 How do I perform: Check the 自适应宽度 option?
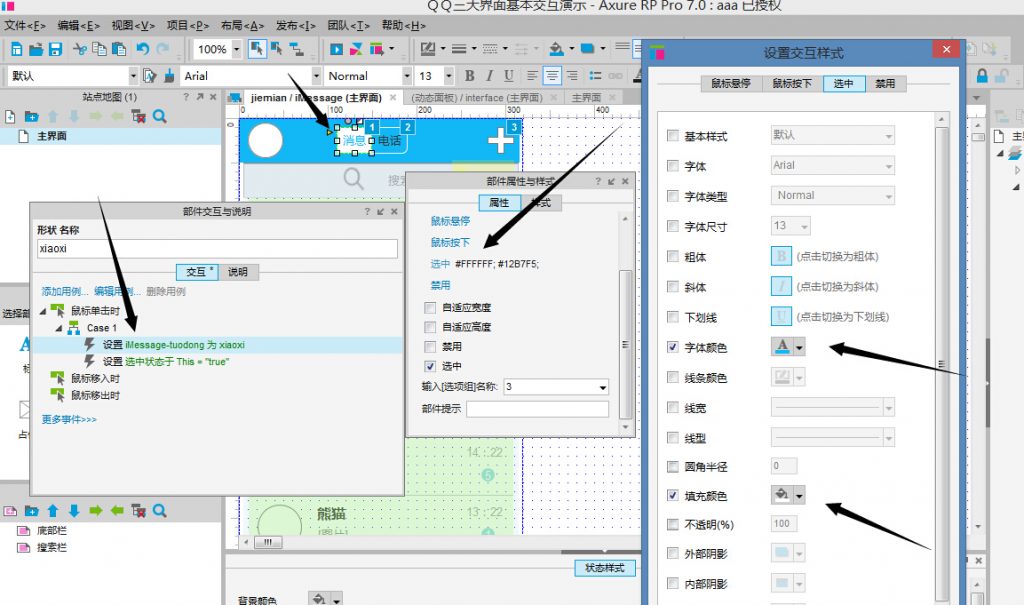click(x=430, y=307)
